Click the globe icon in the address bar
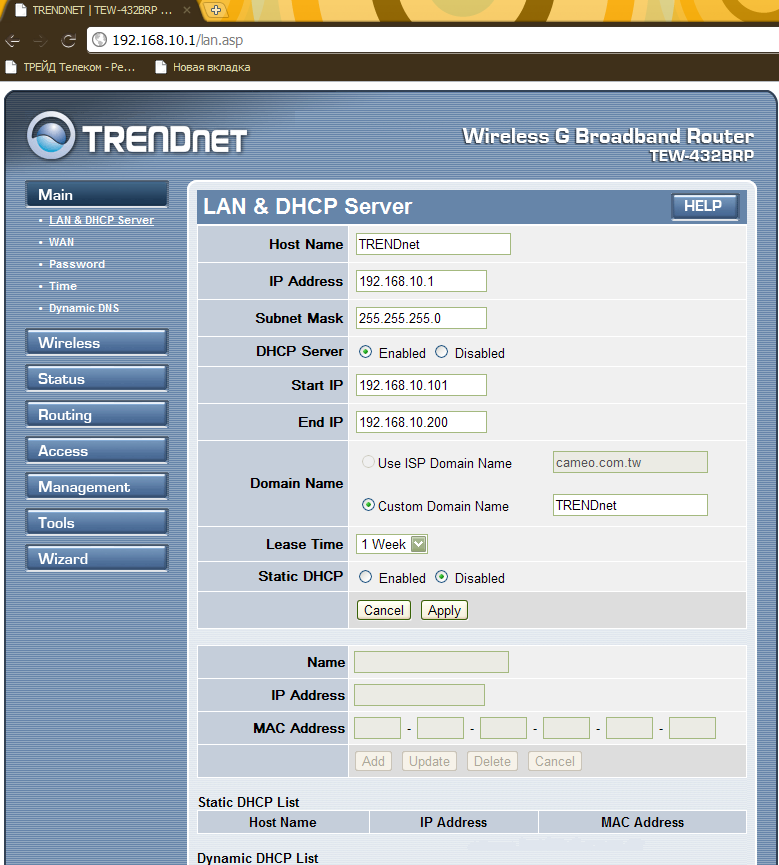 click(x=99, y=40)
